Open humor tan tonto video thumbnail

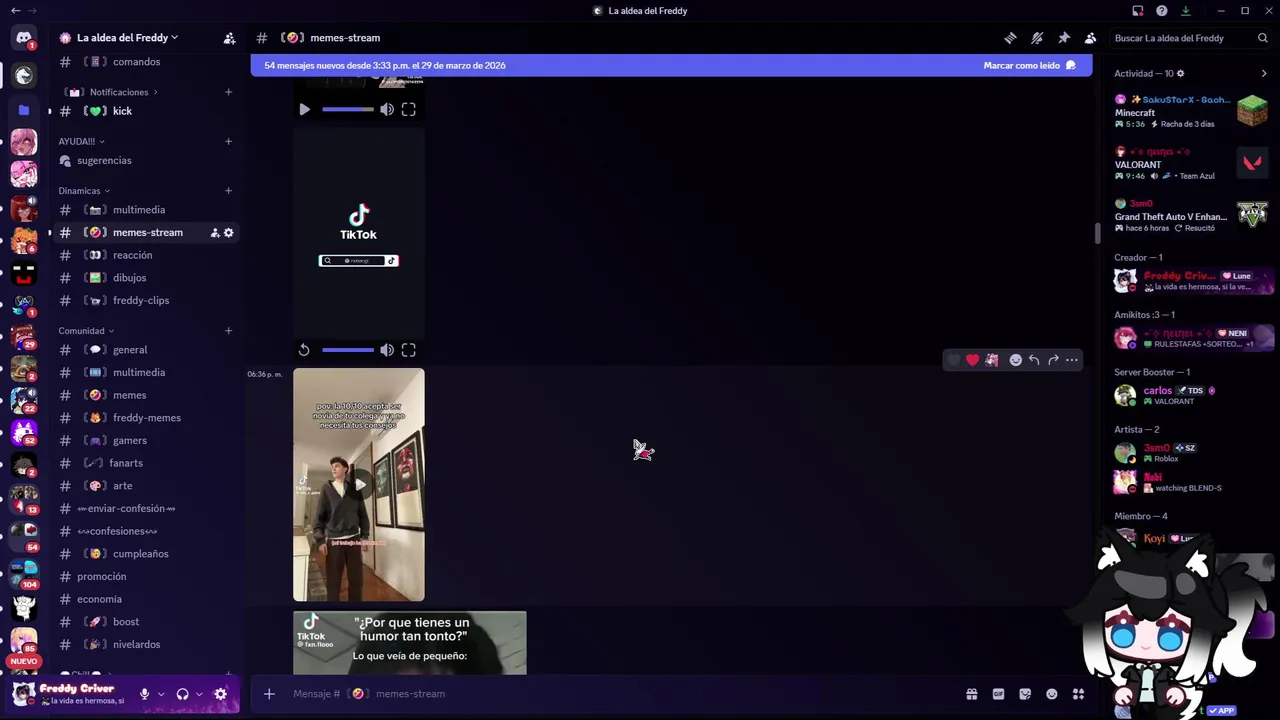[x=410, y=643]
